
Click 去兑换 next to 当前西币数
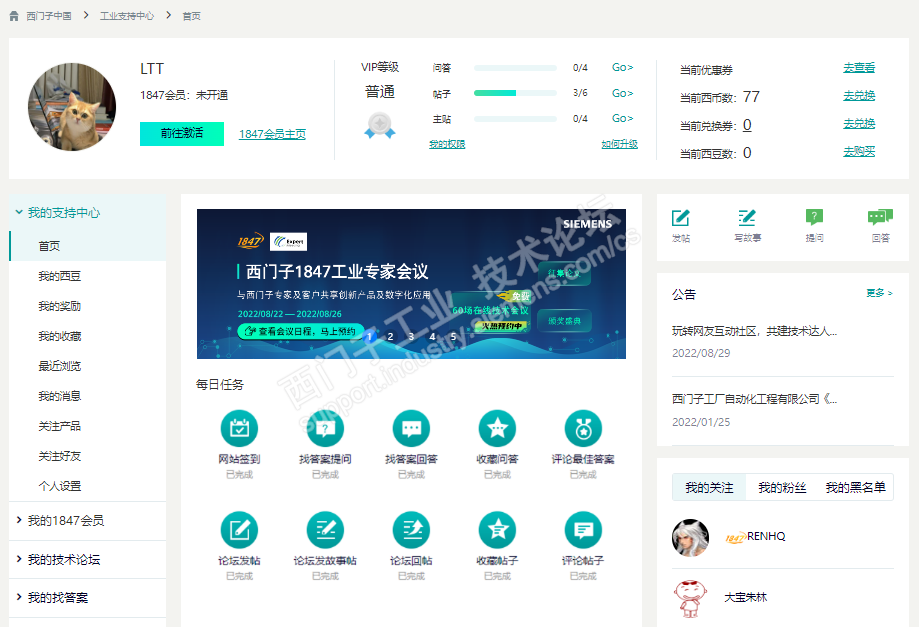coord(859,96)
